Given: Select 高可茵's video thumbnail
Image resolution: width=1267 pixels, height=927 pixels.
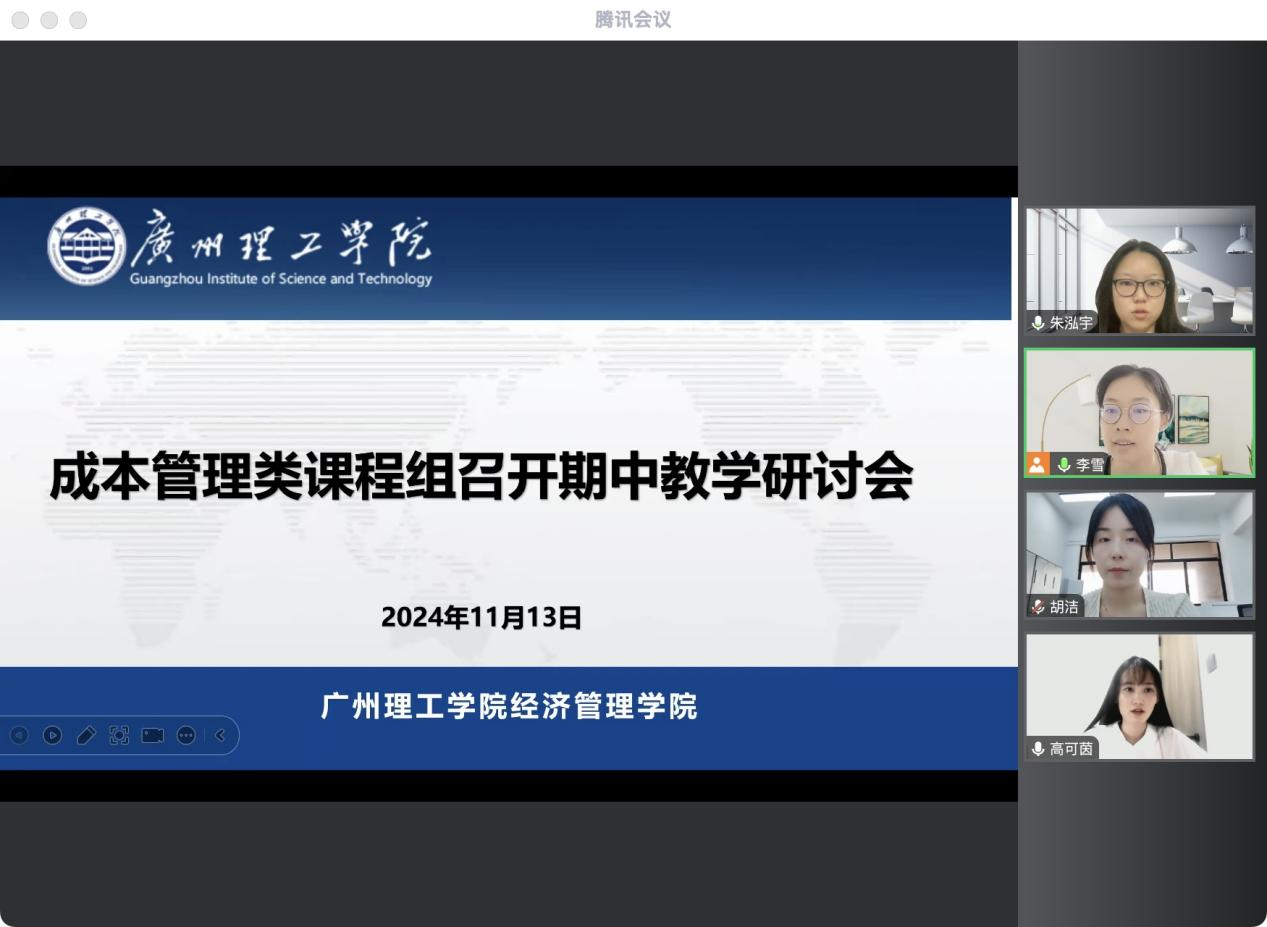Looking at the screenshot, I should coord(1139,696).
